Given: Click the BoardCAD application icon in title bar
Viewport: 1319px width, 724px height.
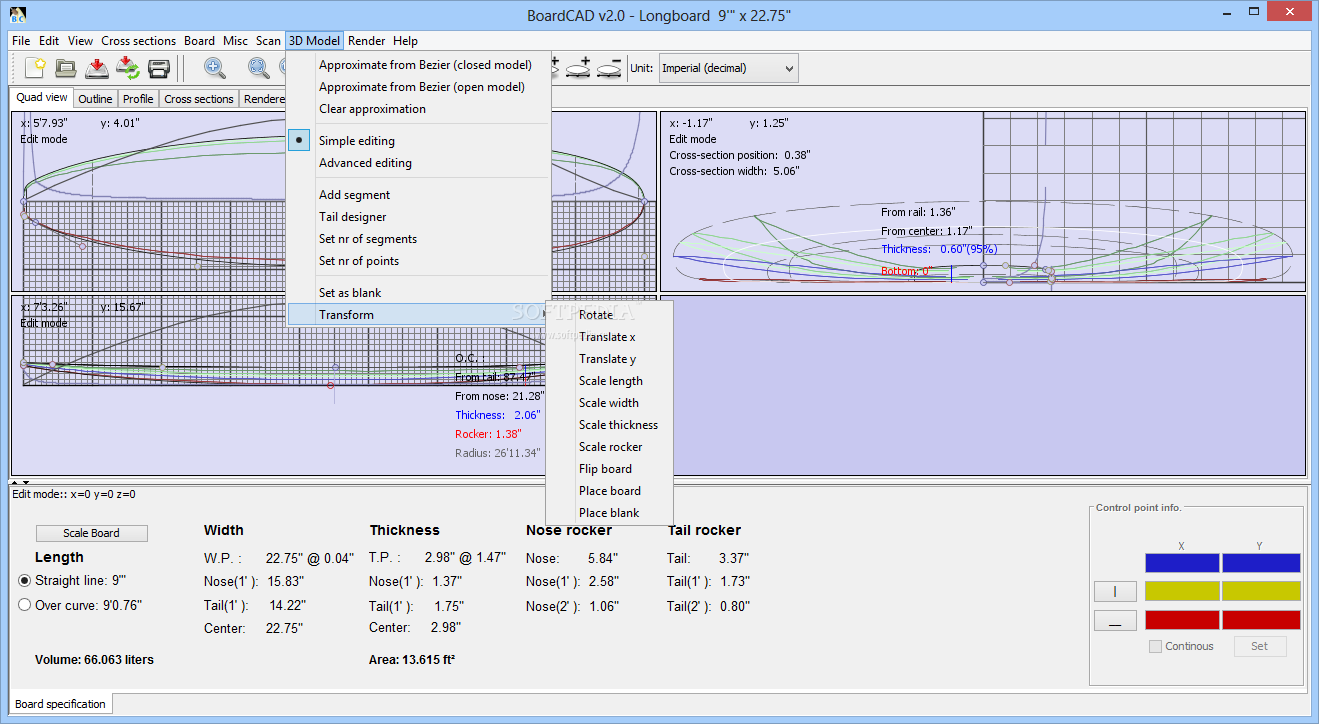Looking at the screenshot, I should pyautogui.click(x=17, y=15).
